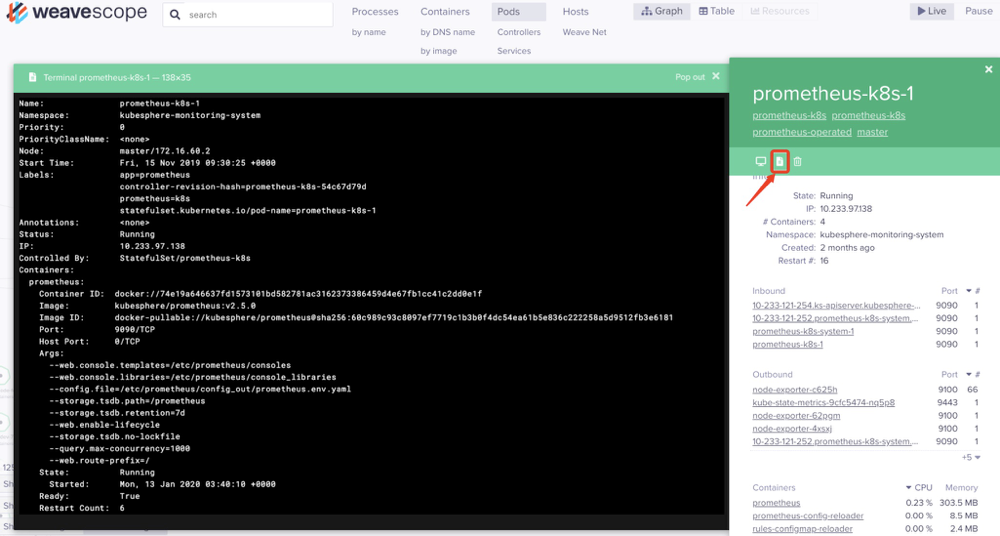Open outbound node-exporter-62pgm link
1000x536 pixels.
796,415
